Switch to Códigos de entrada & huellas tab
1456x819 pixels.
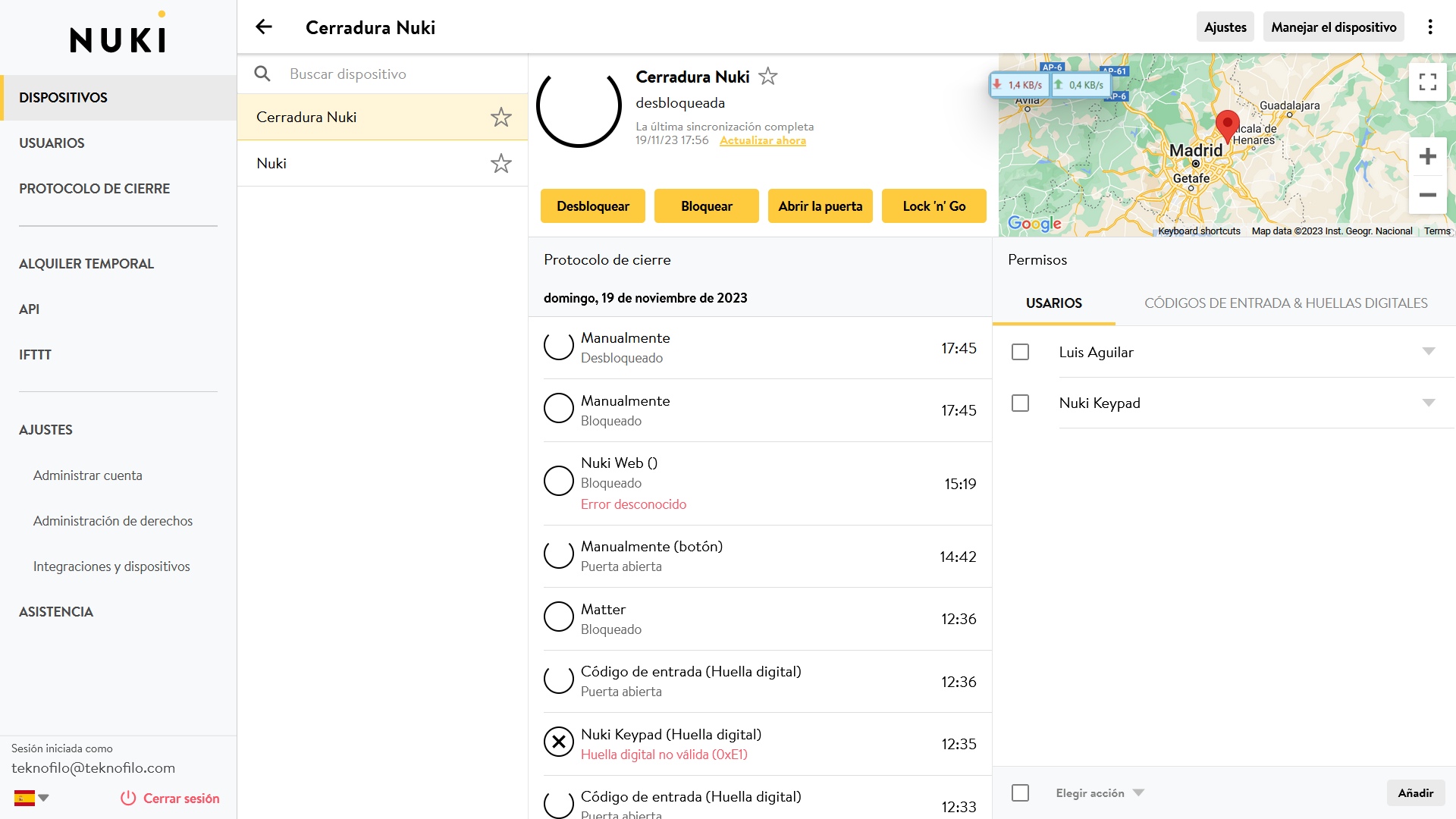(x=1286, y=303)
